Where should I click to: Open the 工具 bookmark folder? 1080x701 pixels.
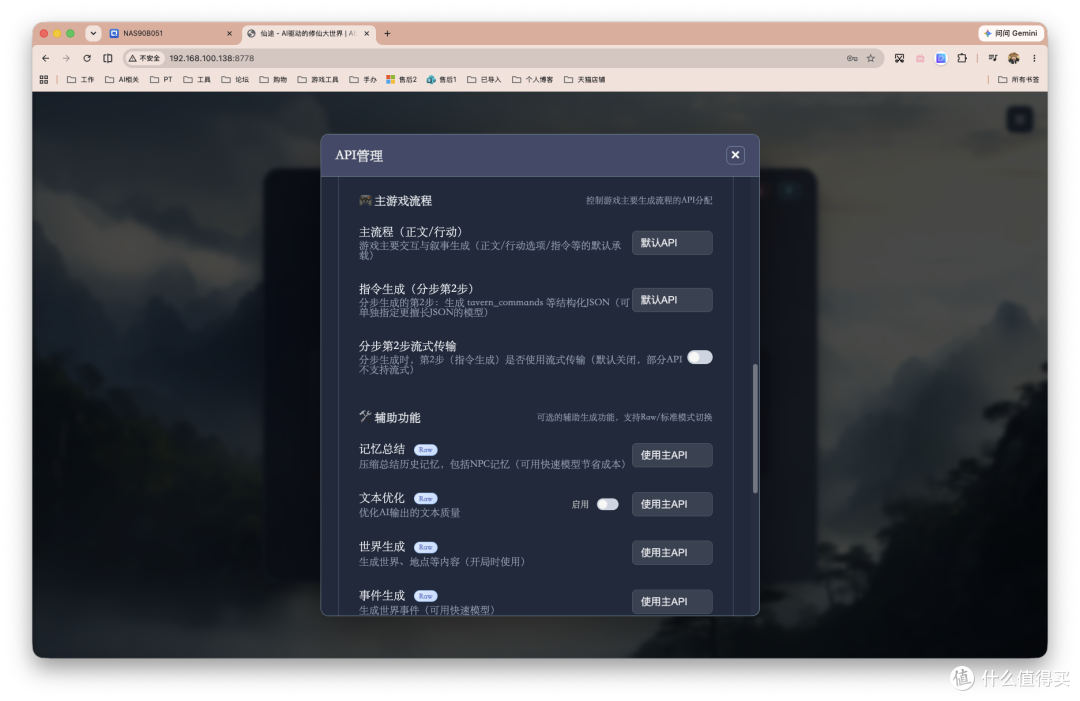tap(197, 80)
